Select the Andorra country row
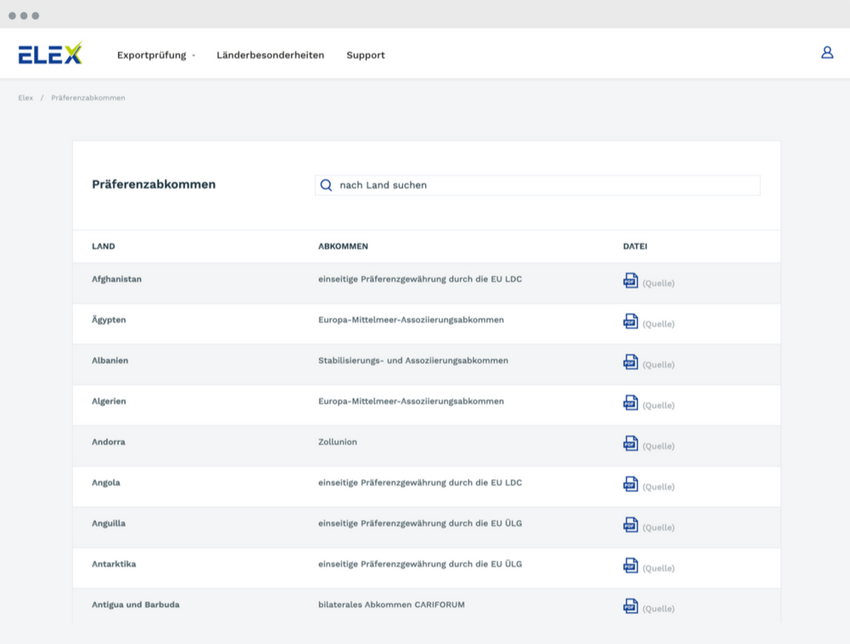850x644 pixels. click(x=108, y=442)
